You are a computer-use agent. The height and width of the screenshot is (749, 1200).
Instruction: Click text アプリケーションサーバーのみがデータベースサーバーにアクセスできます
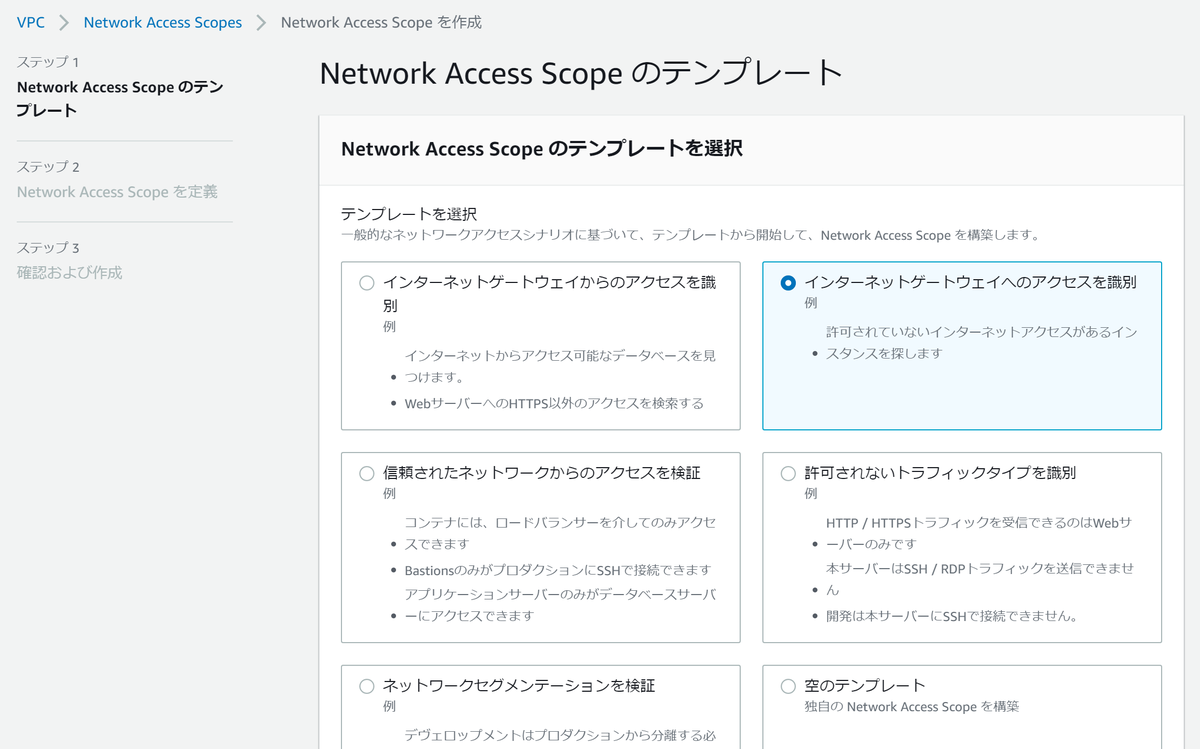pos(560,605)
